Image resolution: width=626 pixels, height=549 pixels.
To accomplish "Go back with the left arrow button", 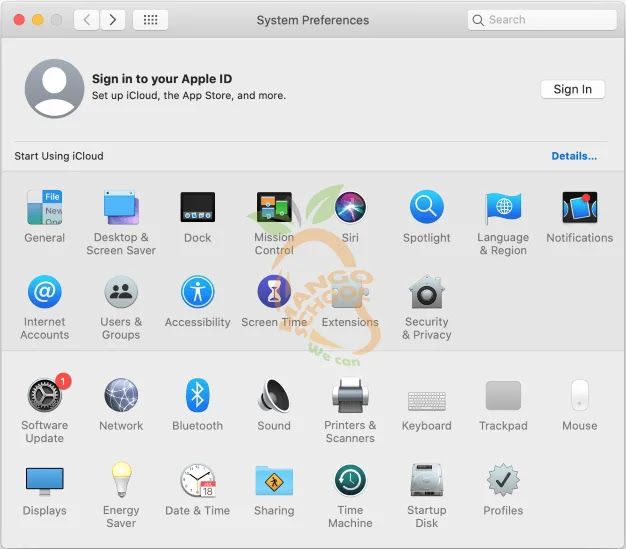I will pos(87,20).
